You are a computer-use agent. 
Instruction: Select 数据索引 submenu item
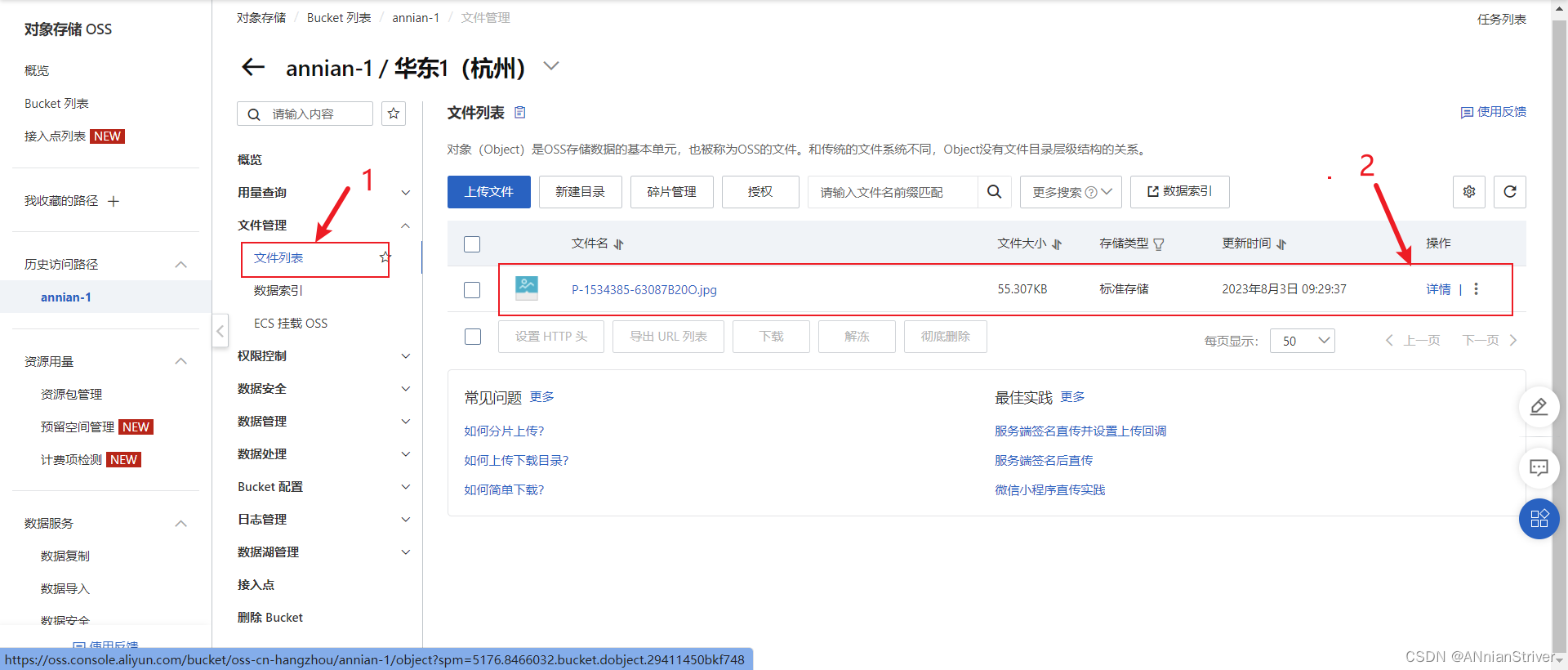(x=278, y=291)
